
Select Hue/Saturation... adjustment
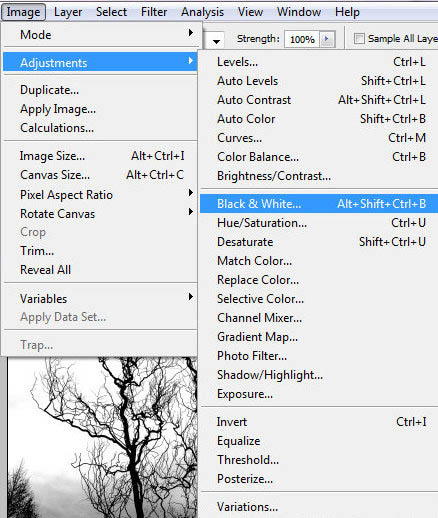click(319, 223)
